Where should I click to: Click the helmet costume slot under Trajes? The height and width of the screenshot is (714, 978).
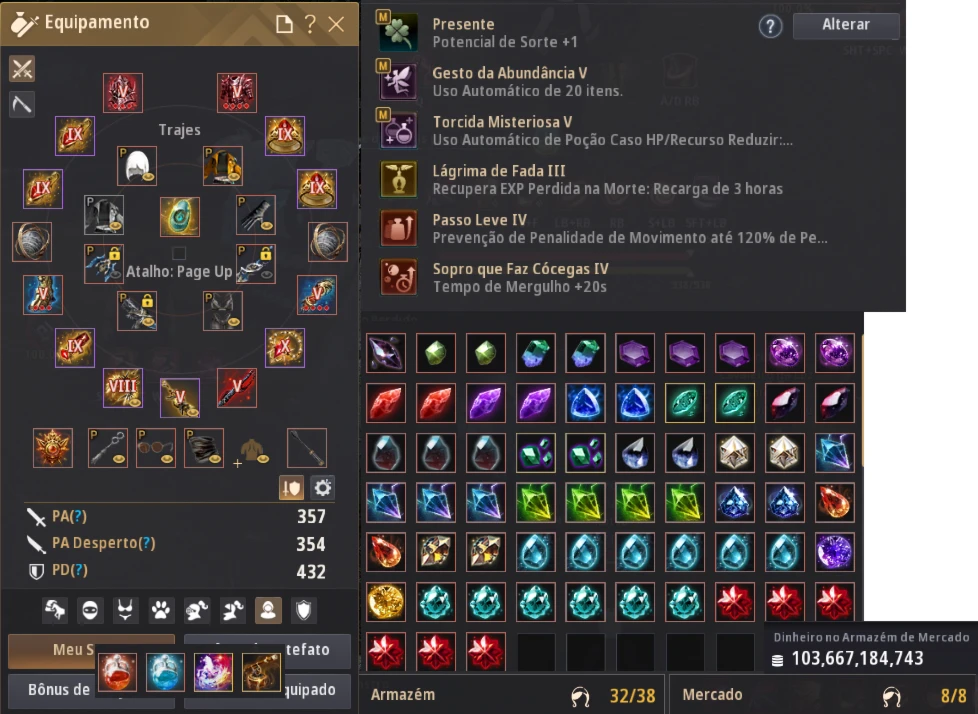pos(137,166)
